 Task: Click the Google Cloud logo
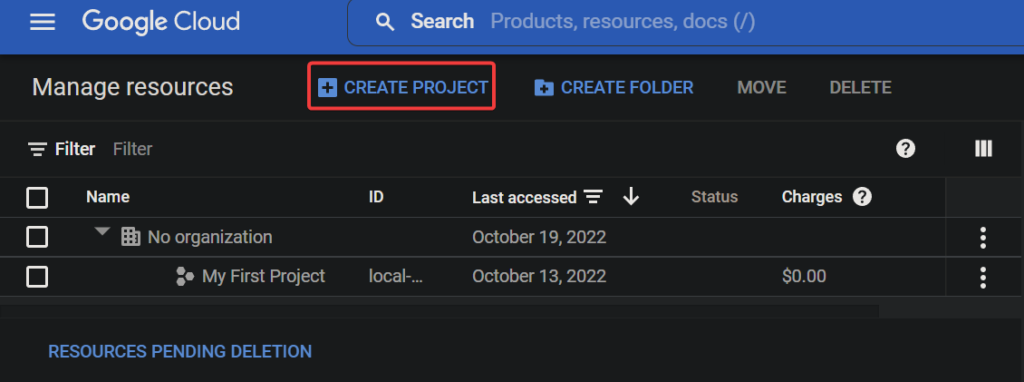pyautogui.click(x=161, y=22)
